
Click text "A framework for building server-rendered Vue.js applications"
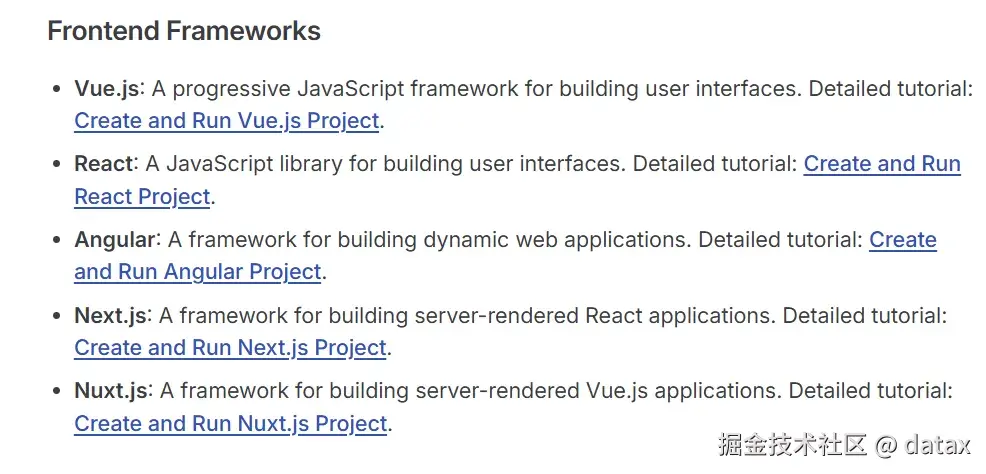468,391
